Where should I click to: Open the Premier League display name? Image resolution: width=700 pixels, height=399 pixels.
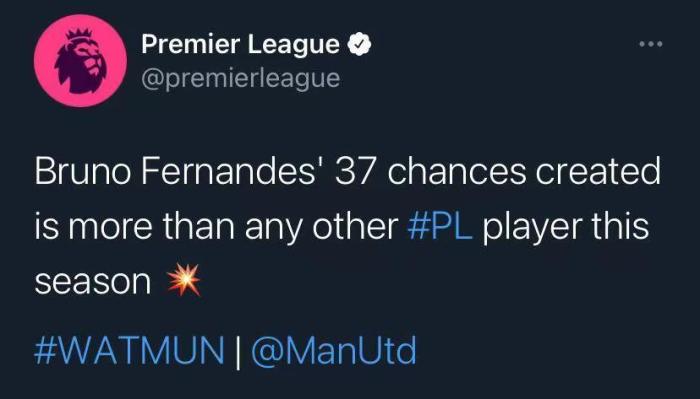[241, 45]
